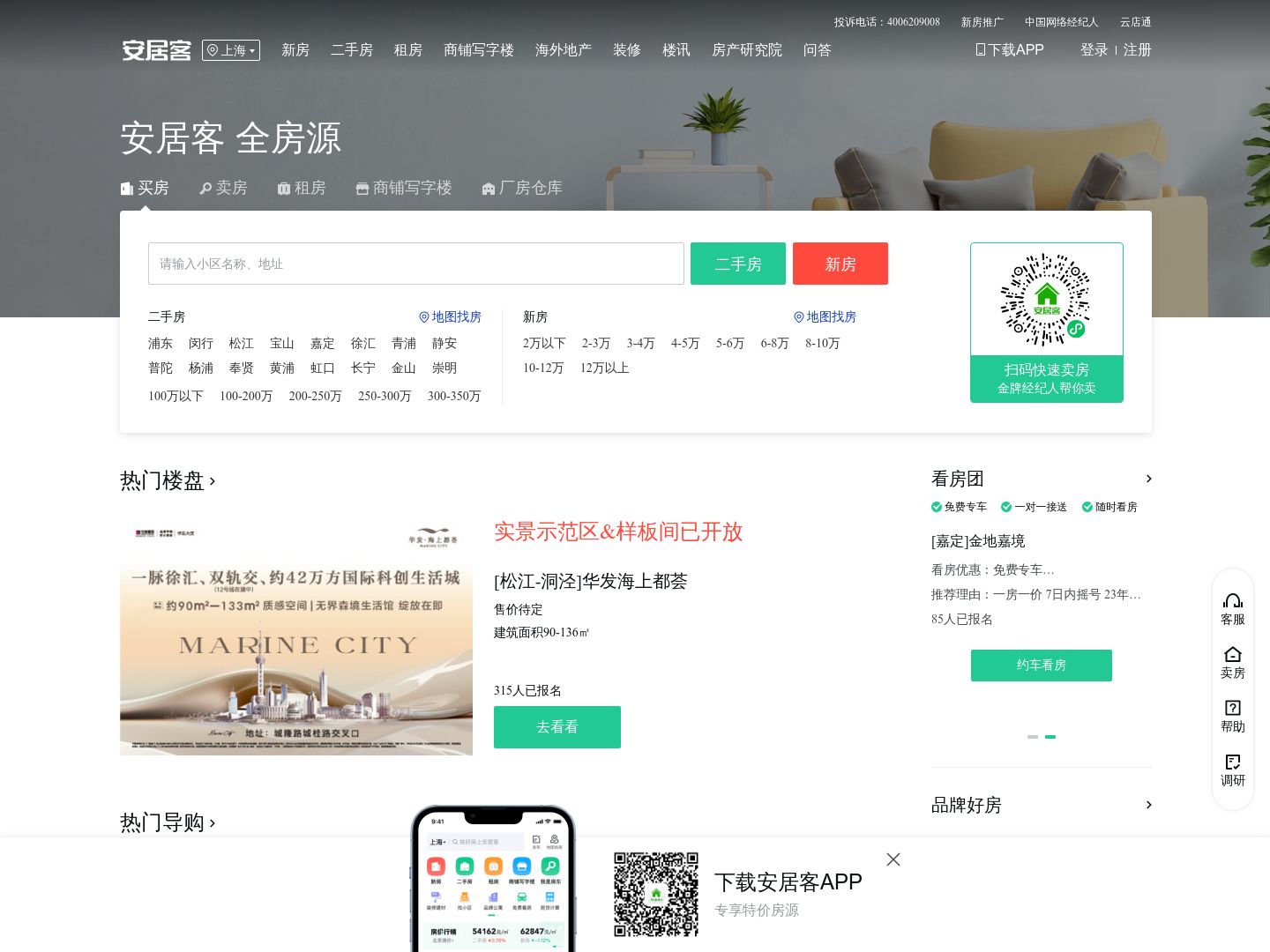The height and width of the screenshot is (952, 1270).
Task: Expand the 热门楼盘 section arrow
Action: tap(213, 481)
